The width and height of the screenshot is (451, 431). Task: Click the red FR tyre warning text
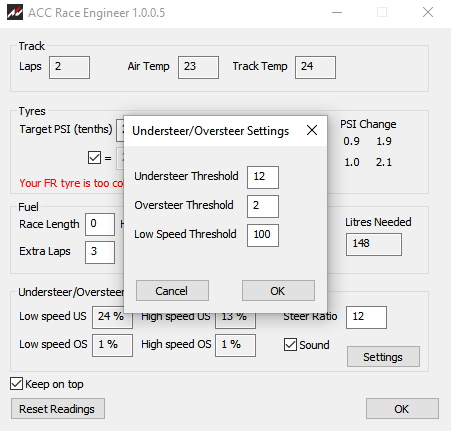(x=71, y=183)
